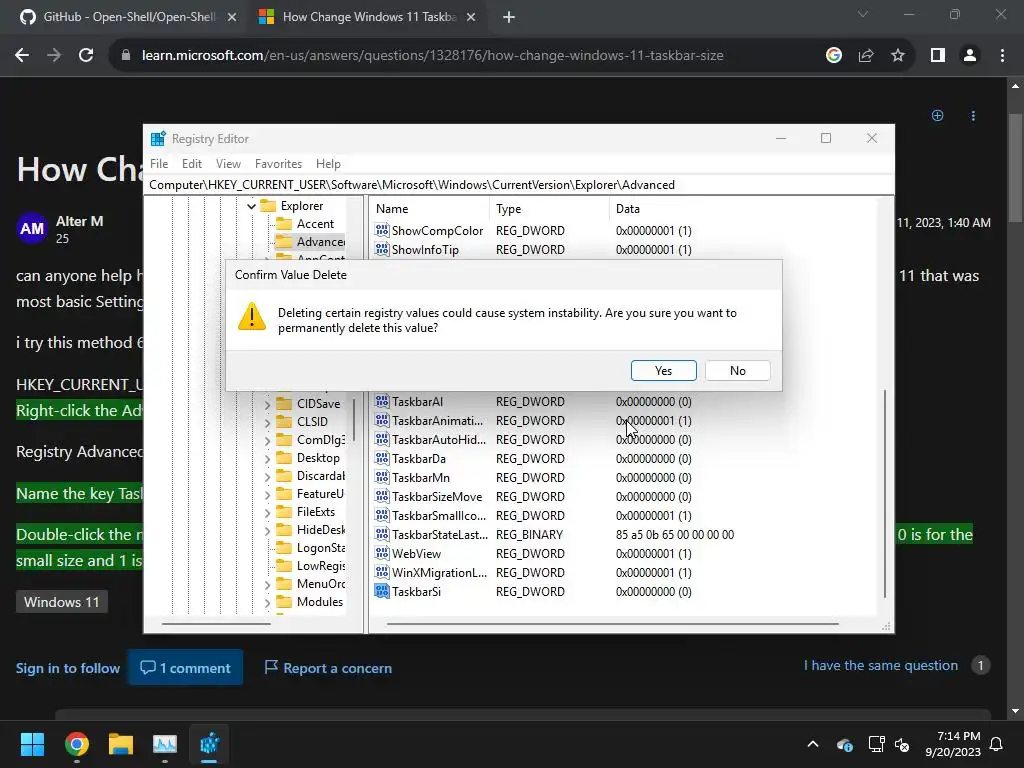Click I have the same question
The image size is (1024, 768).
pos(881,665)
